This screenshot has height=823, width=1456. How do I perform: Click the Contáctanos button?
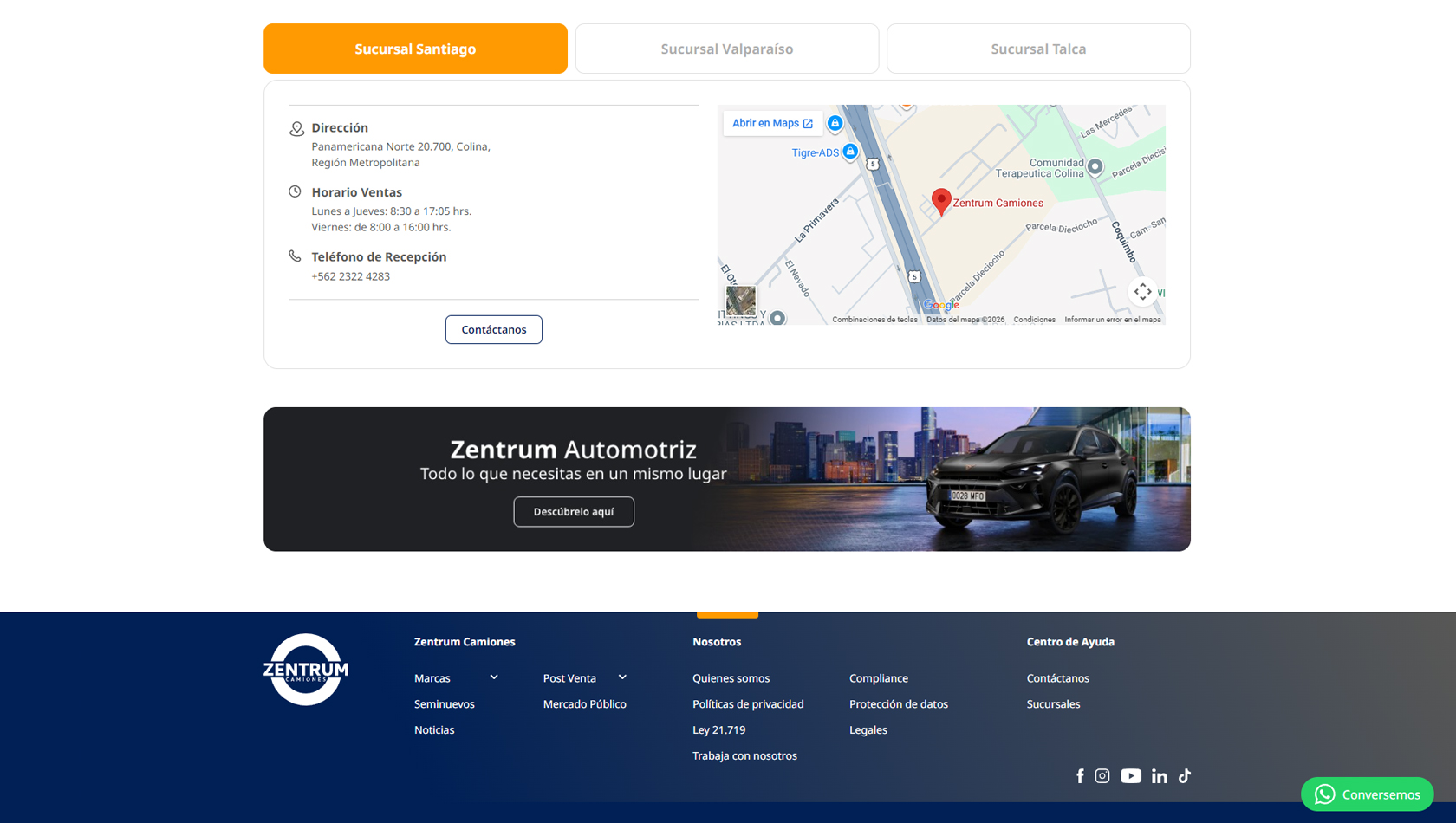494,329
